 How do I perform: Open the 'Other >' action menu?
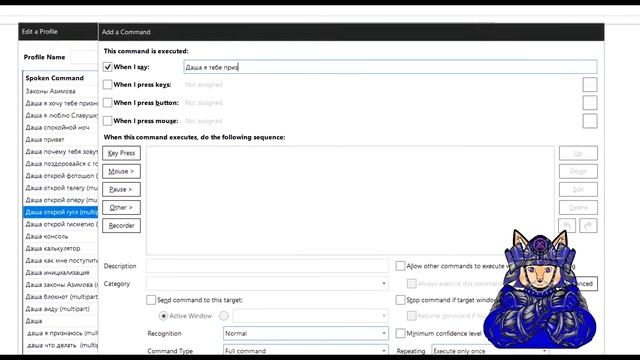(x=121, y=207)
